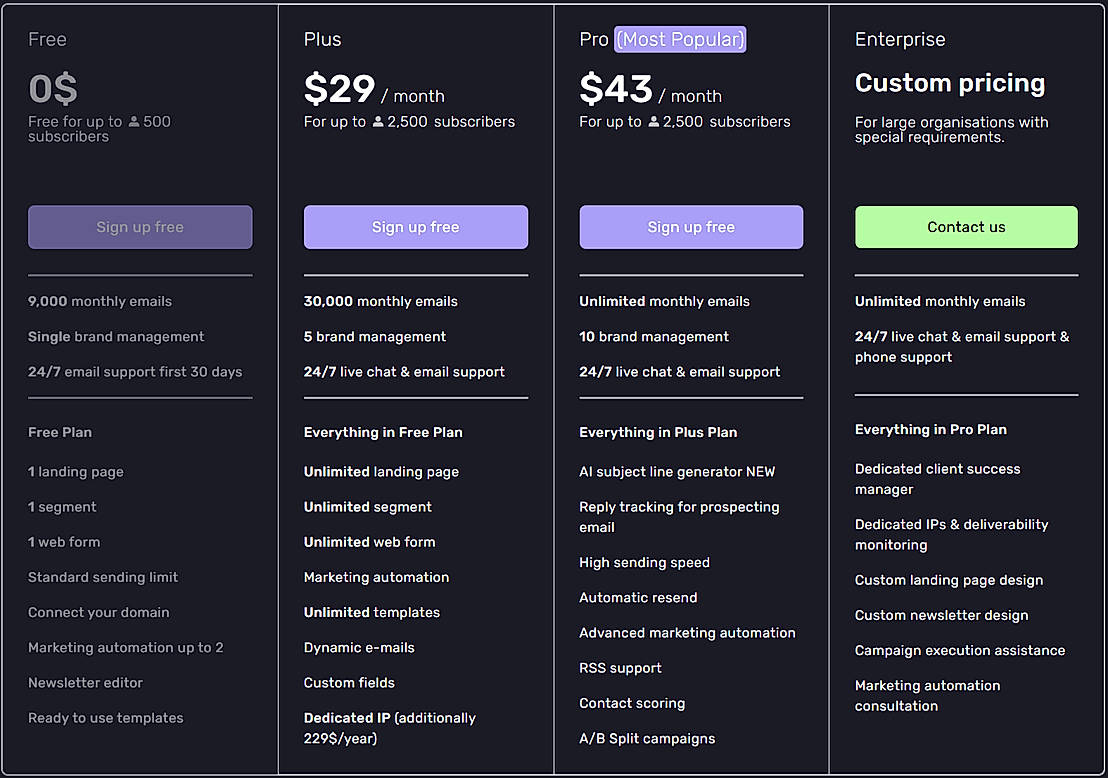Click High sending speed
Image resolution: width=1108 pixels, height=778 pixels.
point(644,562)
